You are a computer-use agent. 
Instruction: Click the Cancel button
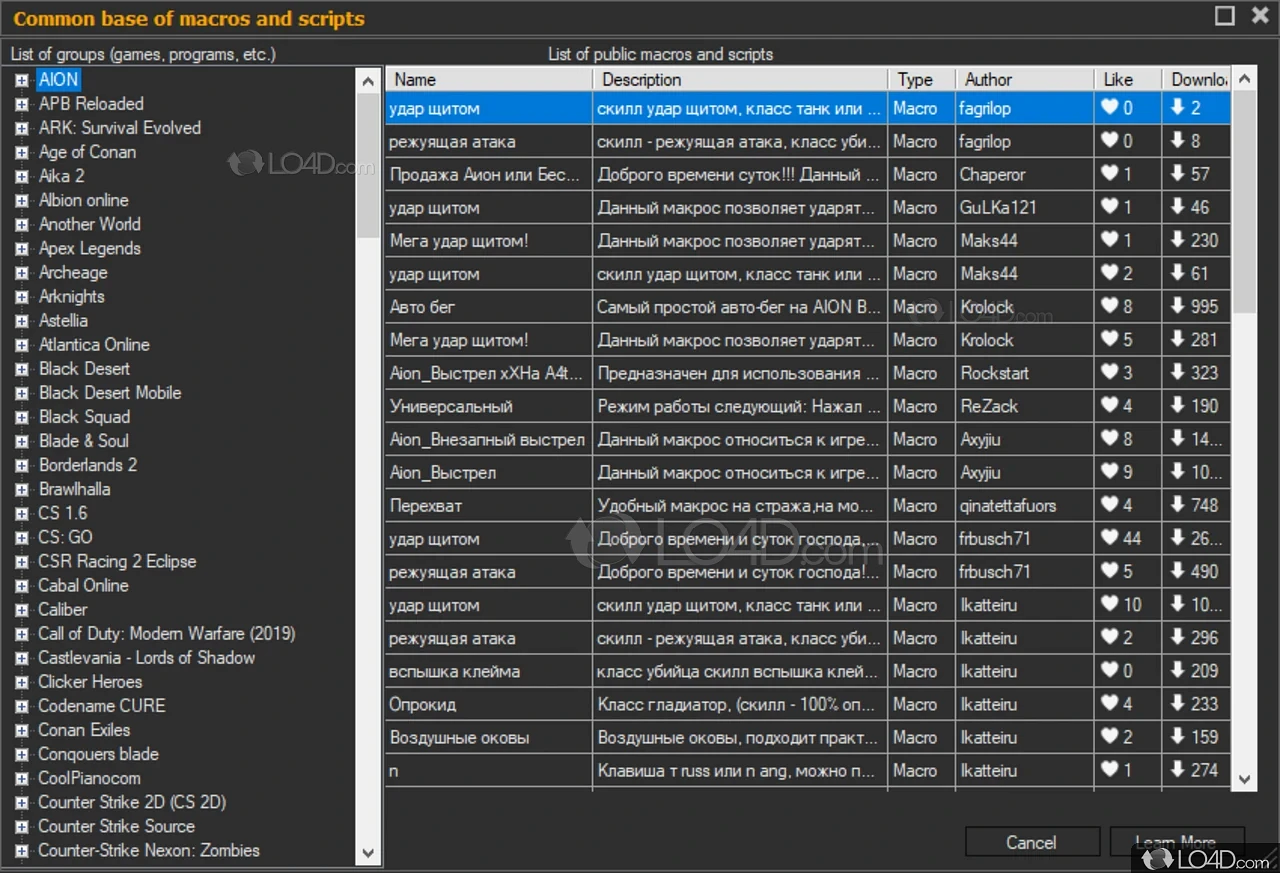pyautogui.click(x=1032, y=842)
